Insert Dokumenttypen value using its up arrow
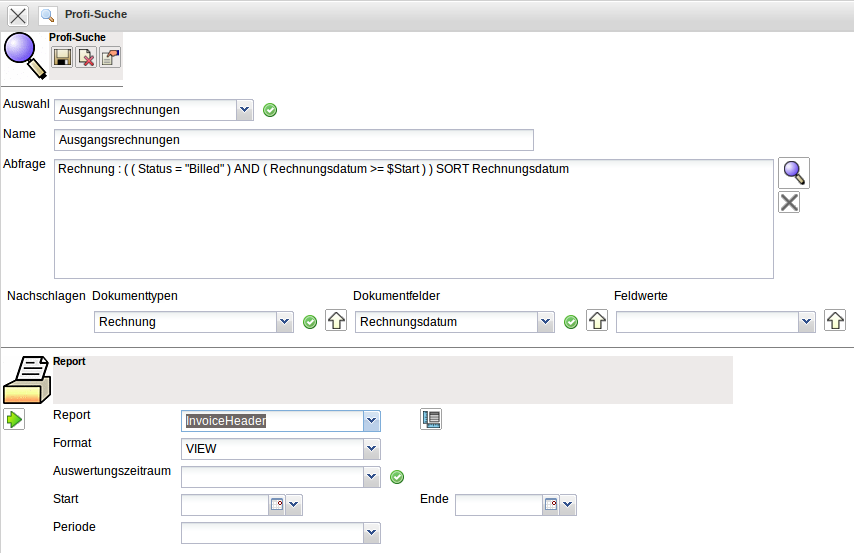The image size is (854, 553). (x=336, y=321)
